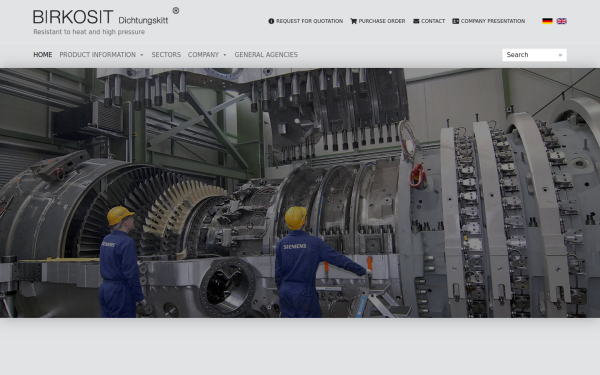Switch language with the UK flag
Image resolution: width=600 pixels, height=375 pixels.
tap(562, 21)
